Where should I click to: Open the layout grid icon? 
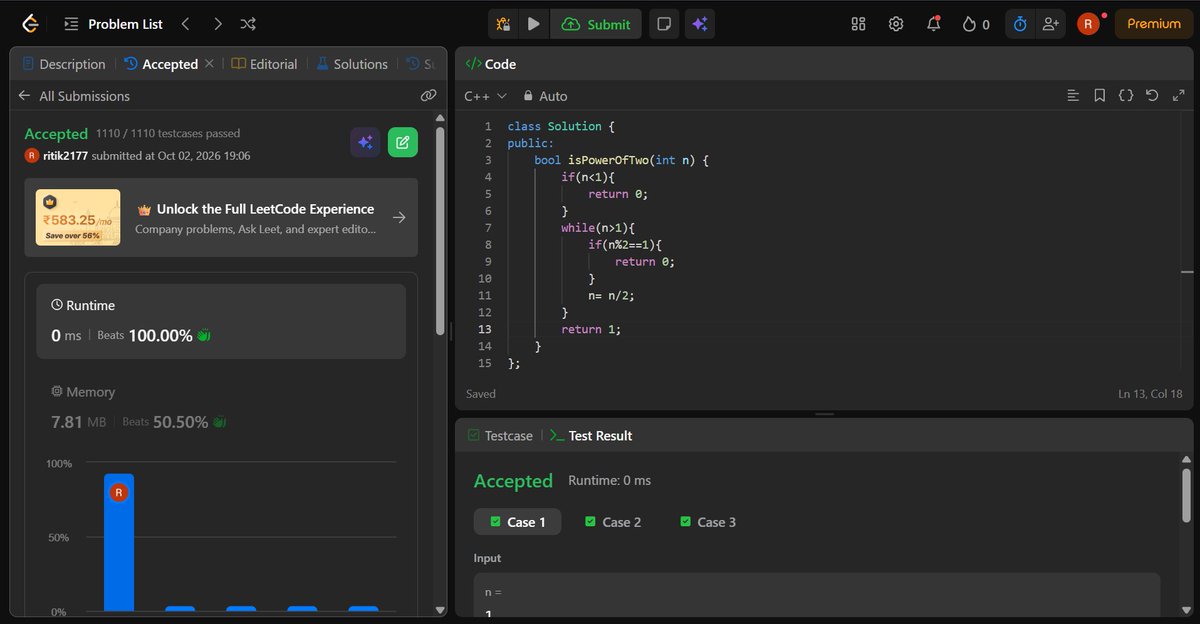tap(858, 24)
